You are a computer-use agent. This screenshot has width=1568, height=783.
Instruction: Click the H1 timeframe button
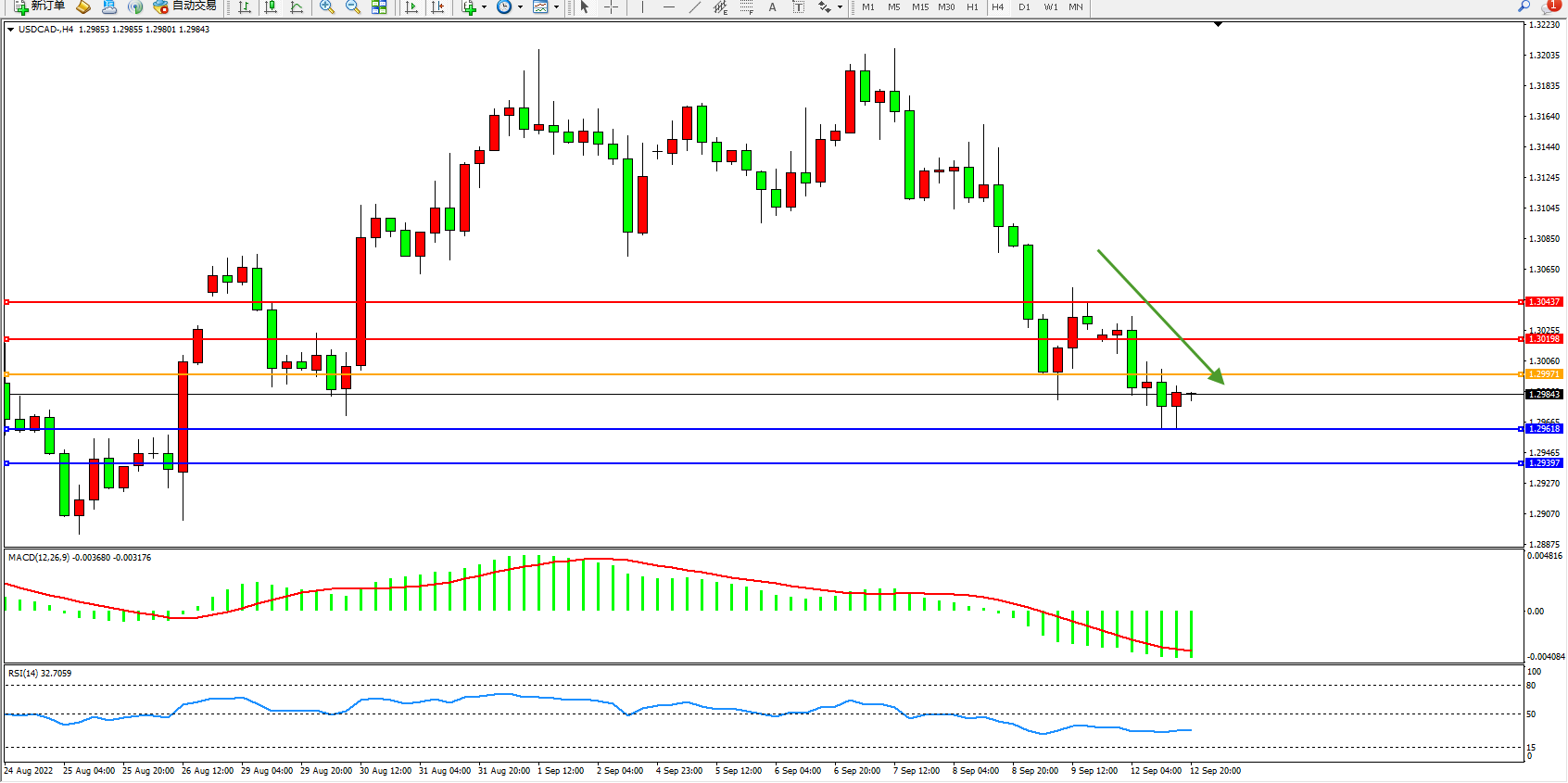pyautogui.click(x=972, y=6)
